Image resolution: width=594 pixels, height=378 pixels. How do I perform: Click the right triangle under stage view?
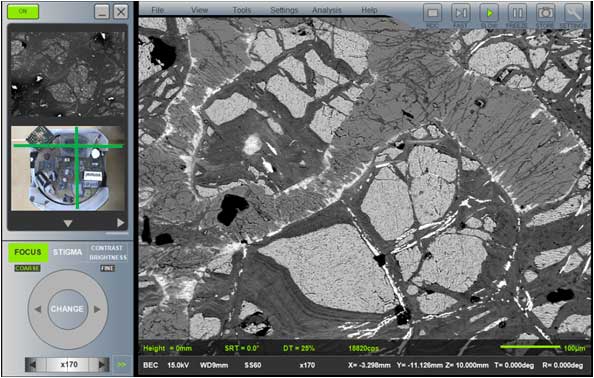[x=120, y=223]
